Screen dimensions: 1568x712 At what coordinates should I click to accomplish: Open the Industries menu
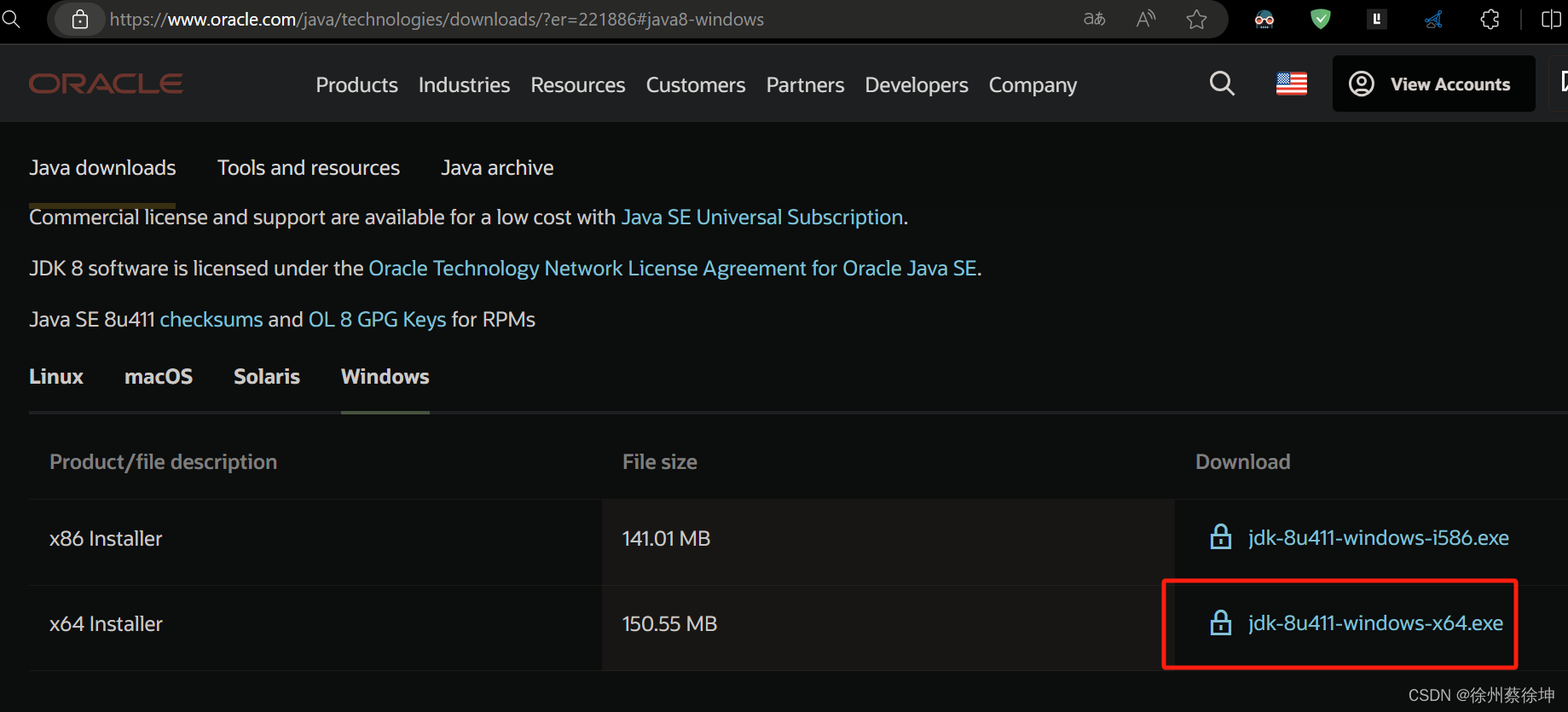point(464,85)
